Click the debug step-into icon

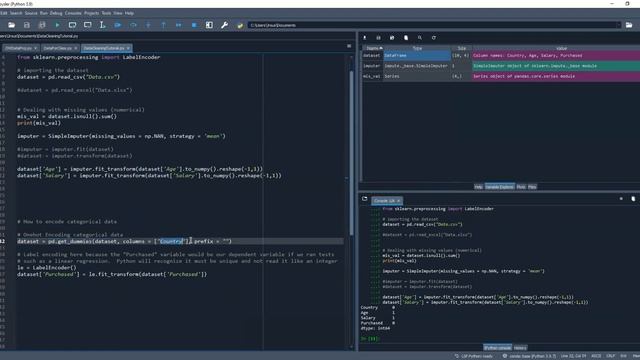click(x=148, y=25)
